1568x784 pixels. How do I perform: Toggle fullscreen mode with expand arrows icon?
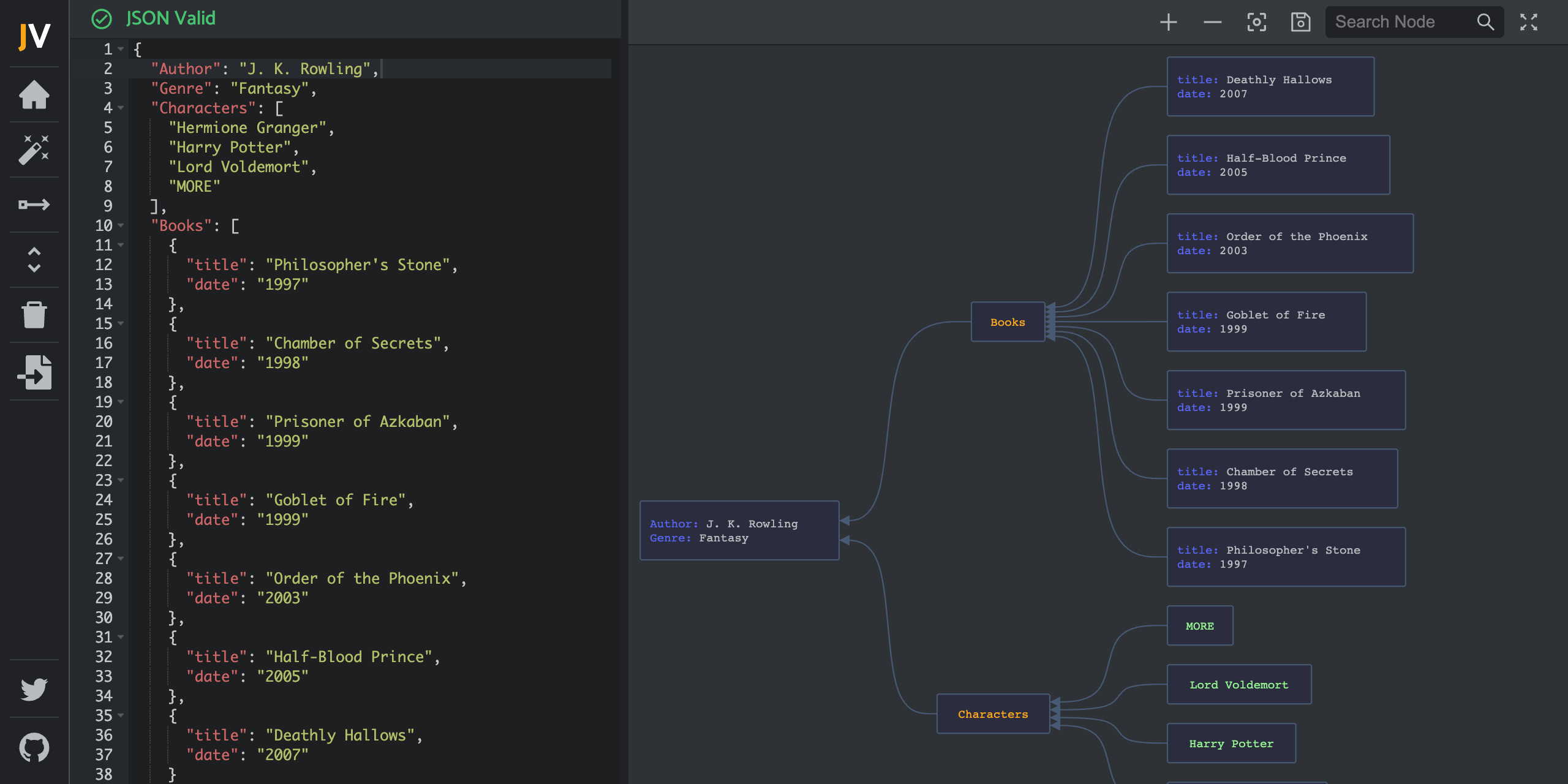pyautogui.click(x=1529, y=21)
